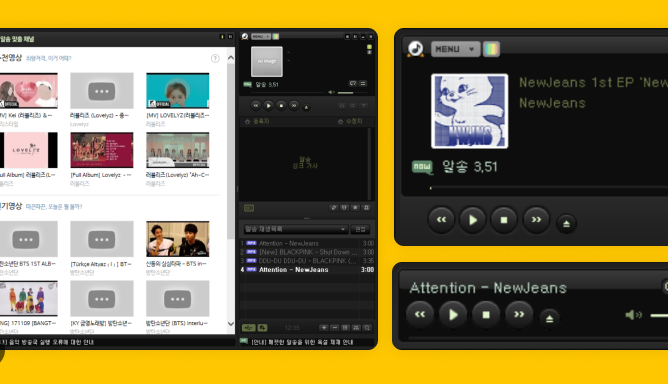
Task: Open the 알송 재생목록 playlist dropdown
Action: (296, 229)
